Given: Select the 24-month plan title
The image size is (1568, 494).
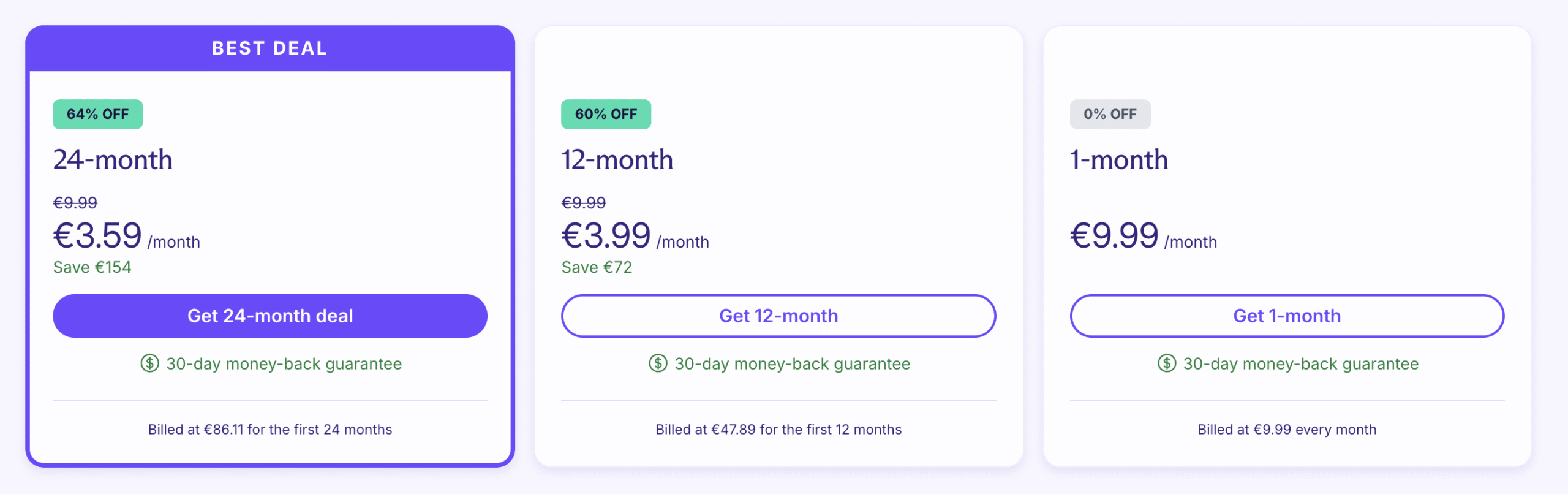Looking at the screenshot, I should point(113,160).
